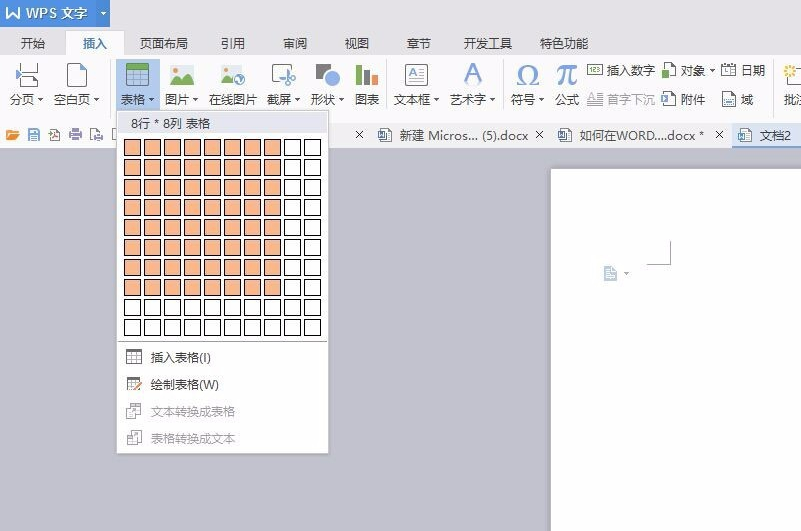Expand the 图片 dropdown arrow
The image size is (801, 531).
[195, 100]
